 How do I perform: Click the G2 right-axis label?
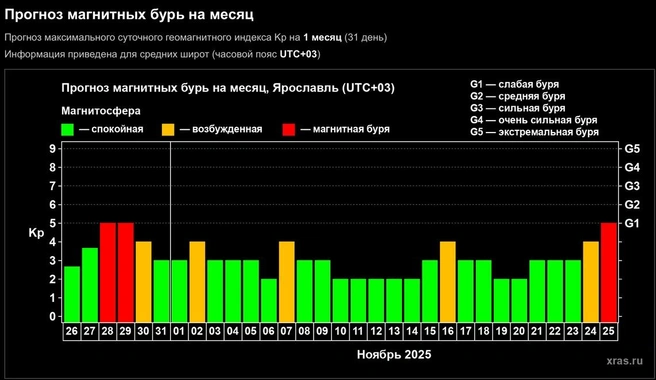[632, 205]
